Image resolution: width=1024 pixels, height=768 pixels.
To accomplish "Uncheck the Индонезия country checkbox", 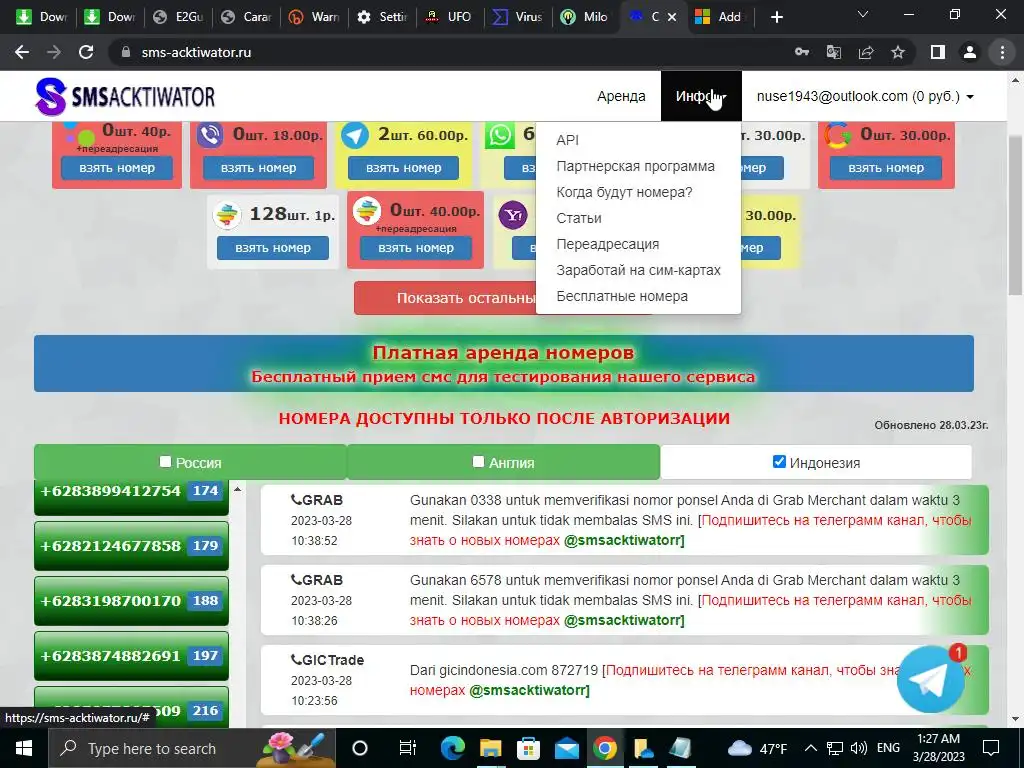I will click(779, 462).
